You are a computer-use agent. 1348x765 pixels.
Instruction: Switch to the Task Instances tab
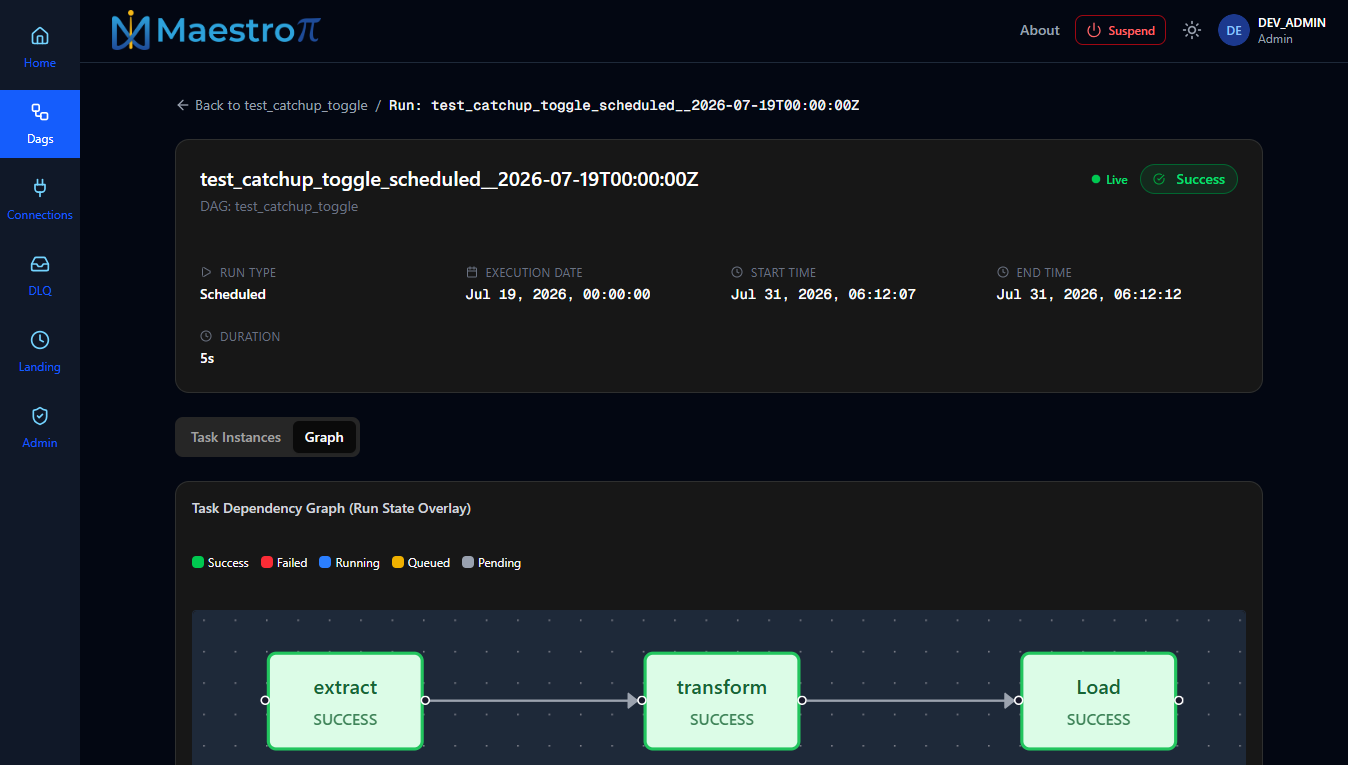click(x=236, y=437)
